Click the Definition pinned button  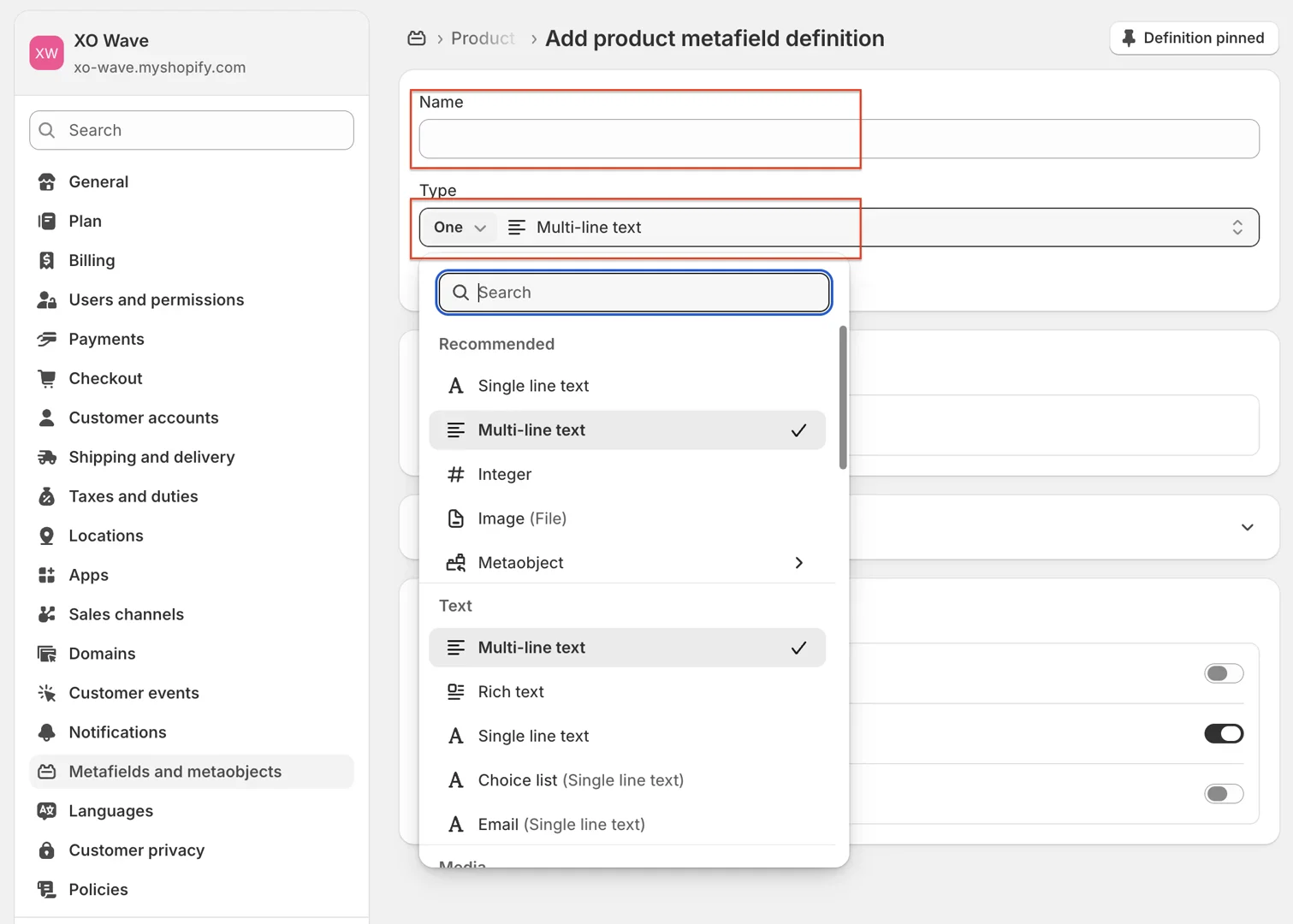click(1193, 38)
